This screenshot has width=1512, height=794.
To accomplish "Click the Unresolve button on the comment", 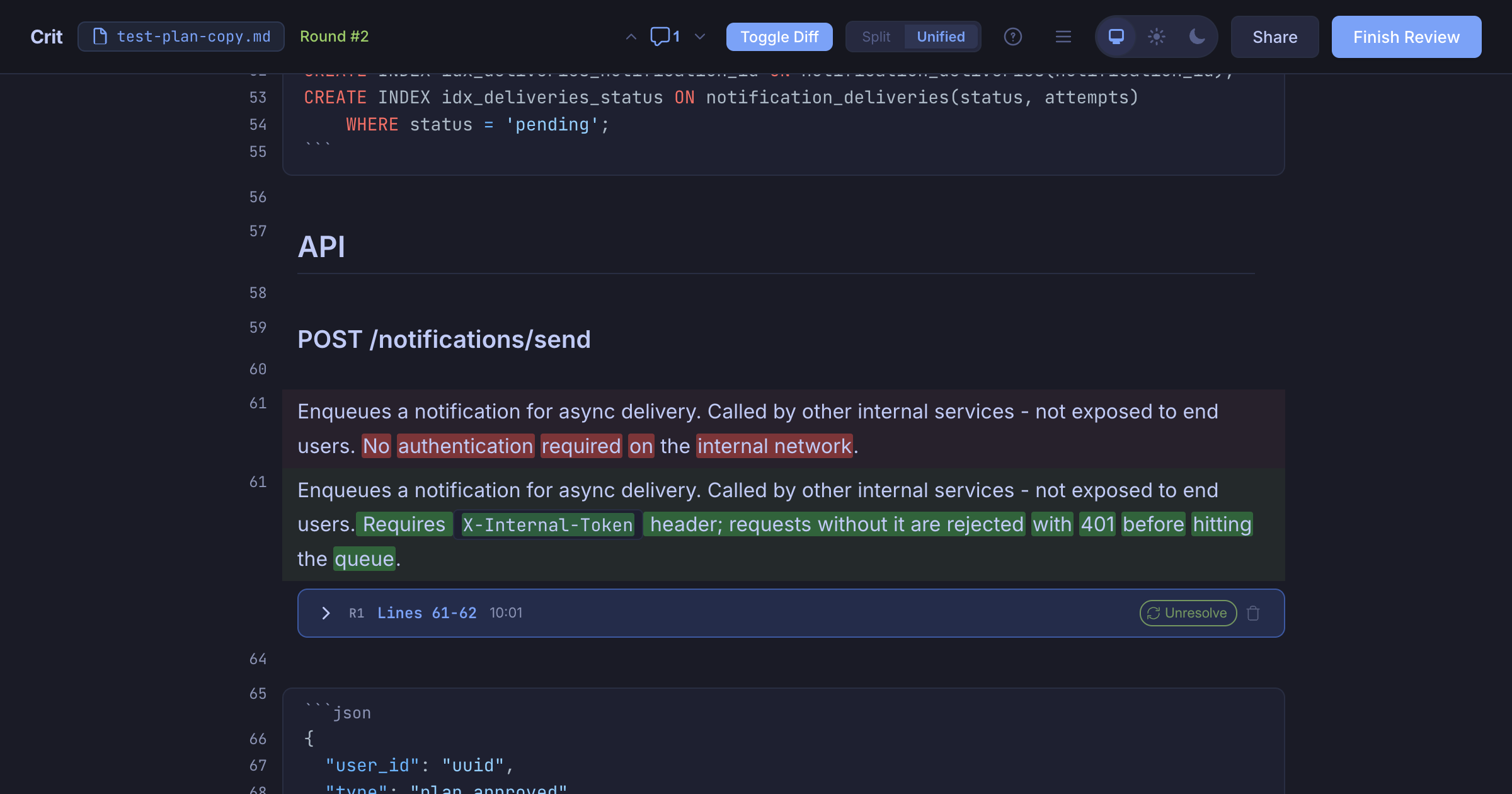I will (1188, 613).
